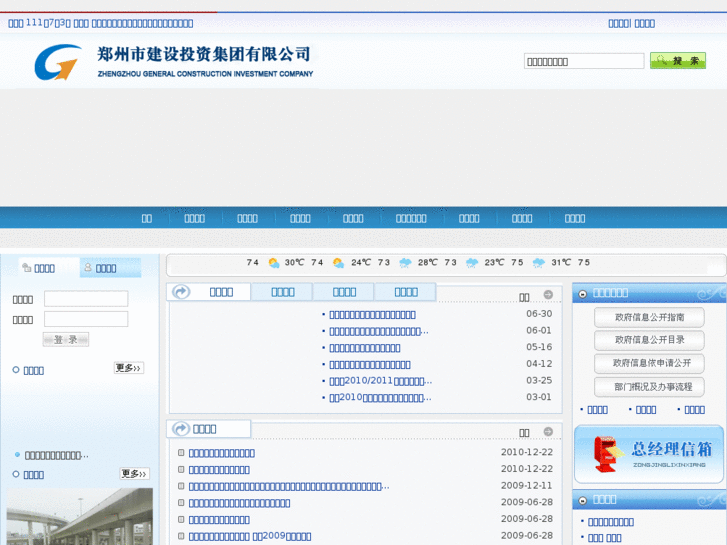Click the sunny weather icon beside 30℃

[274, 263]
